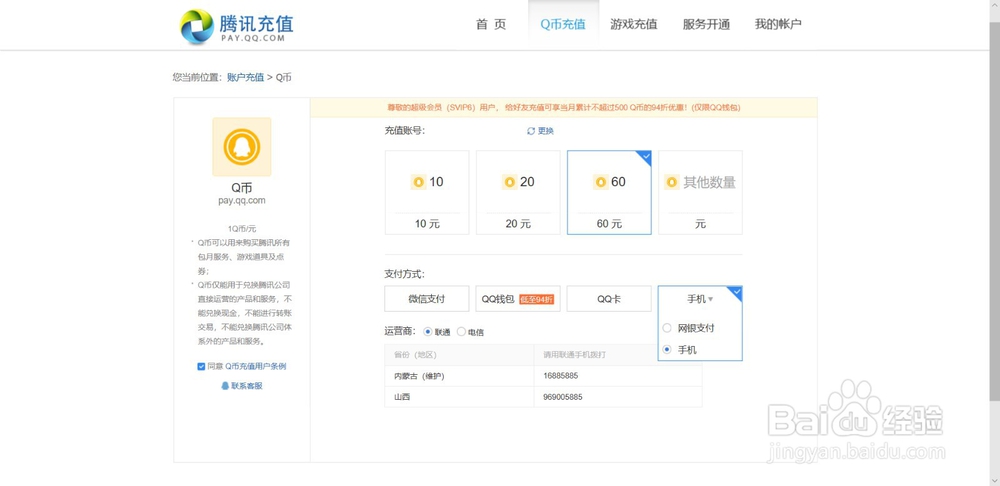Click the page vertical scrollbar
The height and width of the screenshot is (486, 1000).
click(x=994, y=210)
